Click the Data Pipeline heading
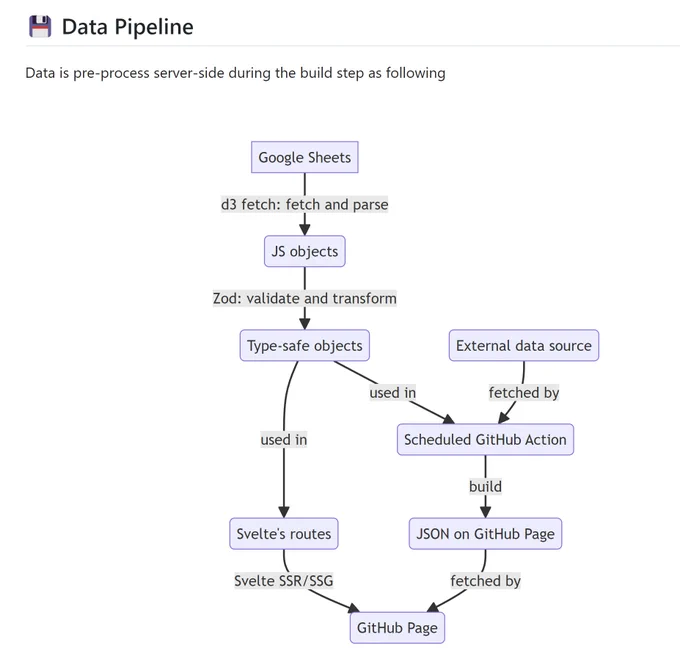 pyautogui.click(x=128, y=27)
